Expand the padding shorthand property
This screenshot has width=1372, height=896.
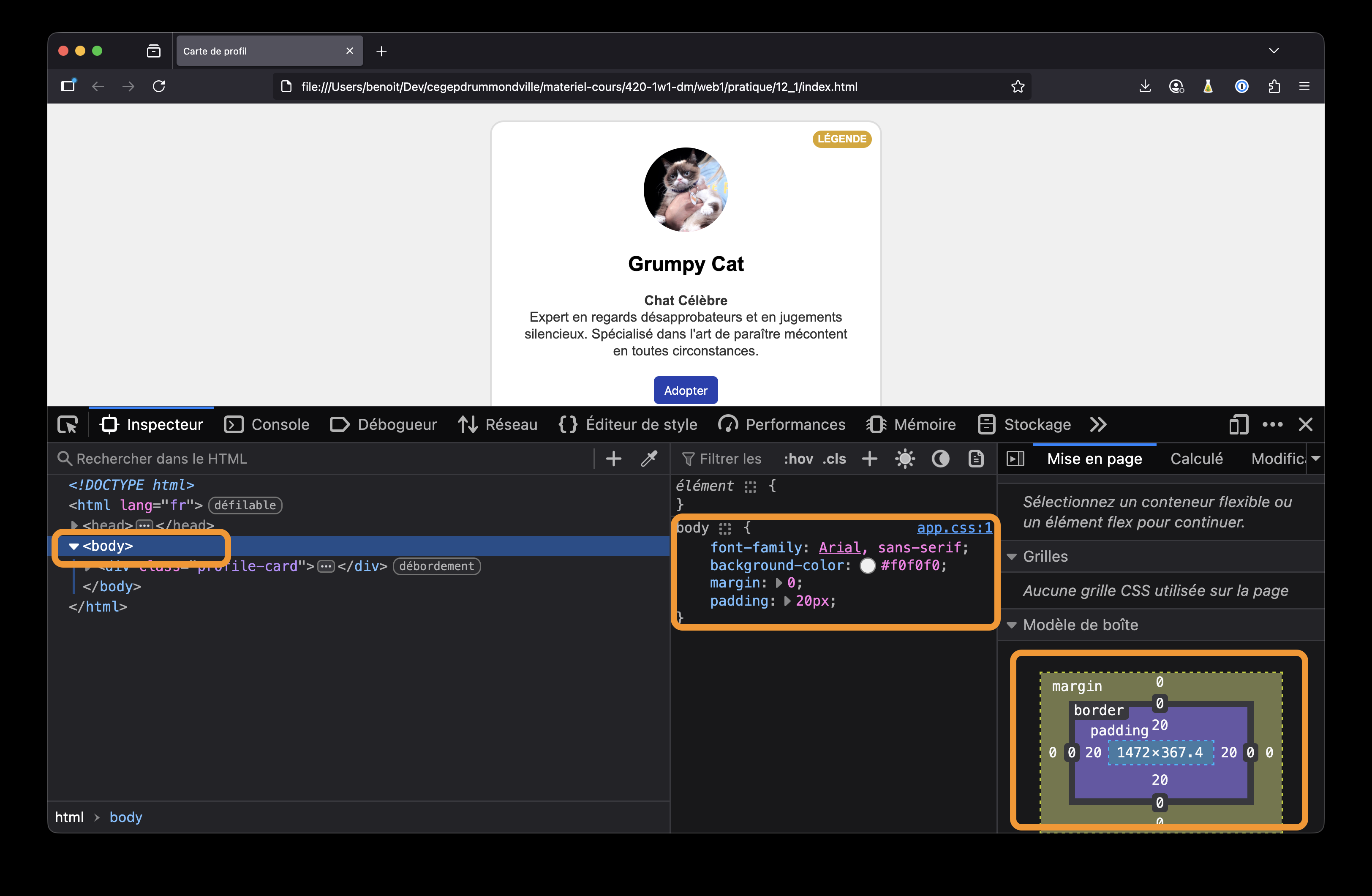[x=787, y=601]
